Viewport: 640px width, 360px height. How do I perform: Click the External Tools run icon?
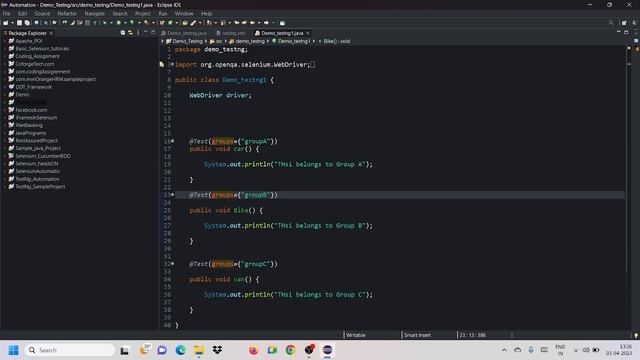click(146, 23)
